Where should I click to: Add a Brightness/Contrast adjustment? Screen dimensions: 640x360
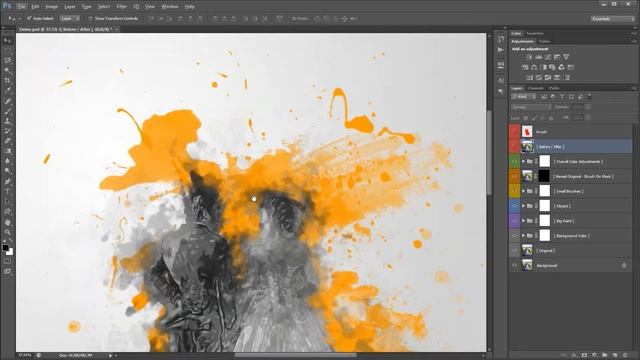pos(530,57)
